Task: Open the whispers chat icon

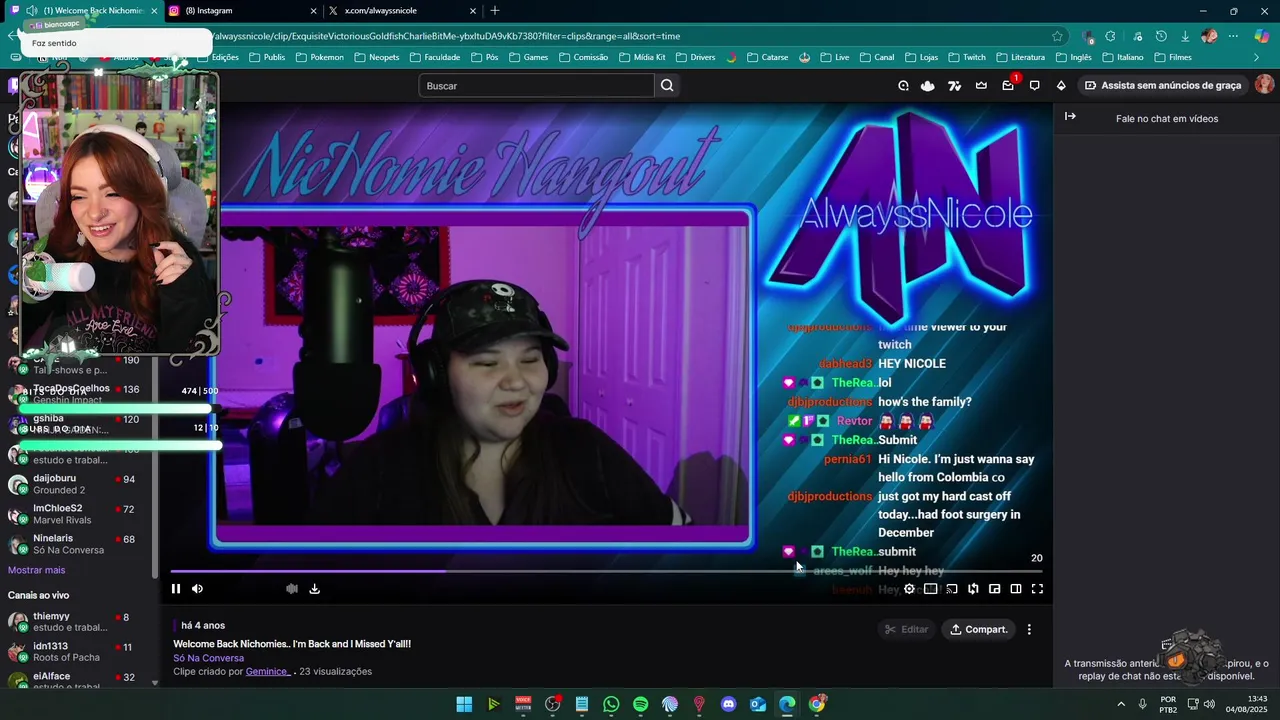Action: [1035, 86]
